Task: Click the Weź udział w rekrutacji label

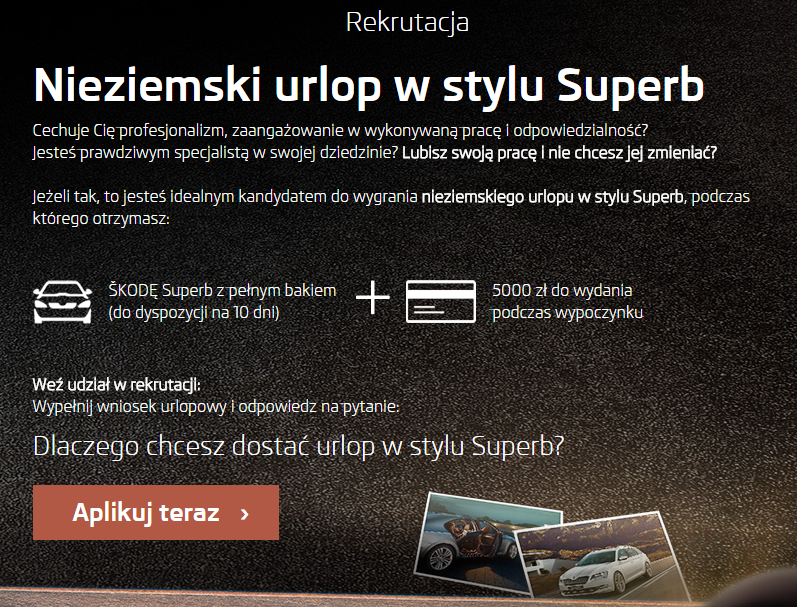Action: 116,384
